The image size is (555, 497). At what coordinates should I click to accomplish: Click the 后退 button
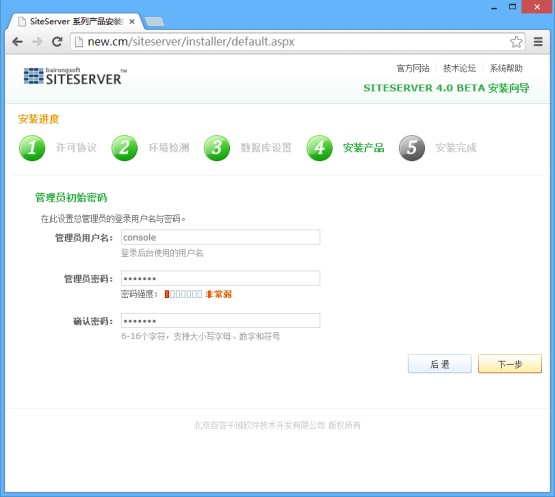440,364
